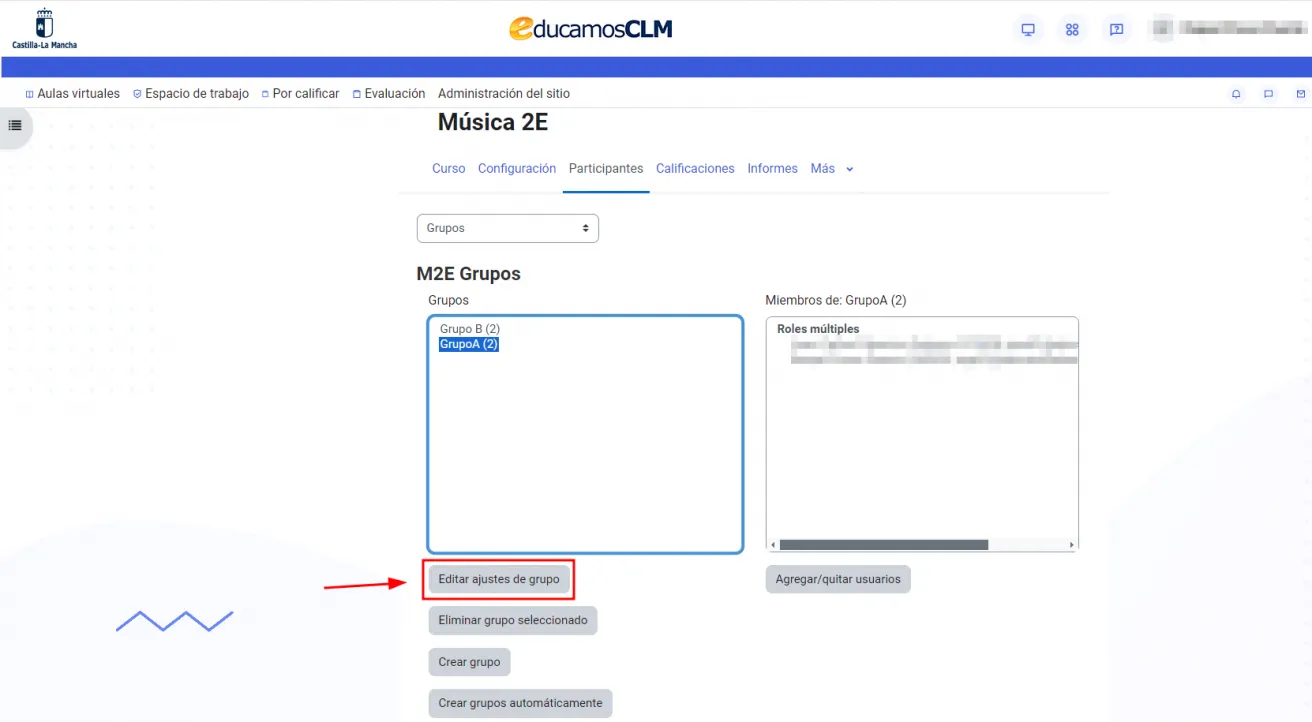
Task: Select Grupo B (2) in groups list
Action: click(469, 329)
